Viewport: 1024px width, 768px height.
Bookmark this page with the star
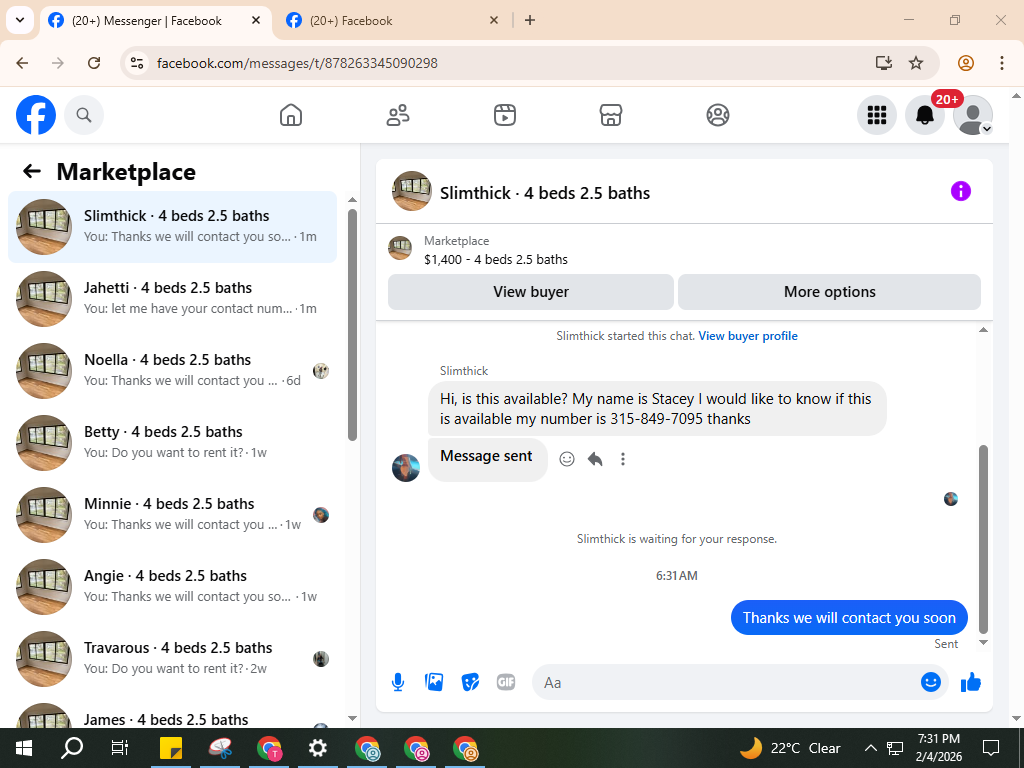click(916, 63)
